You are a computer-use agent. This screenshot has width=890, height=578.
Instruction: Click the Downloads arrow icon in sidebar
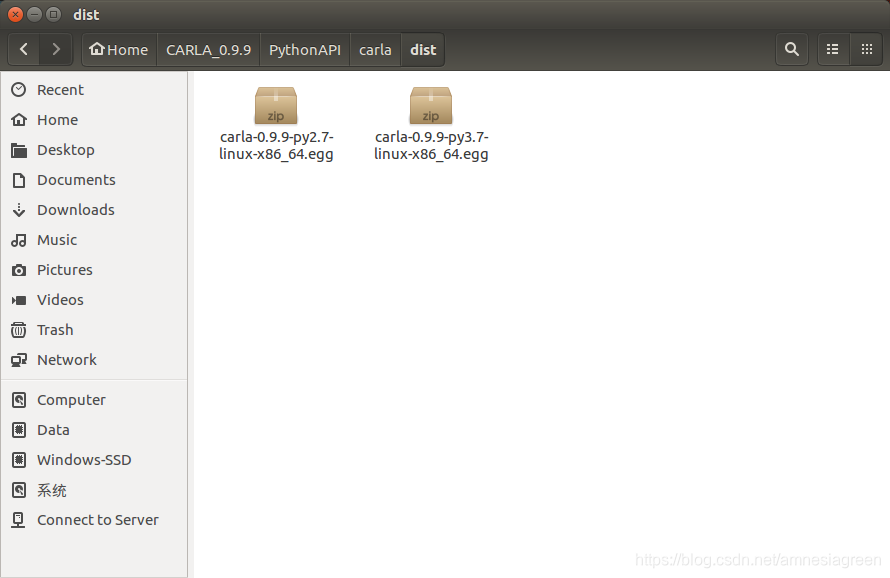(19, 210)
